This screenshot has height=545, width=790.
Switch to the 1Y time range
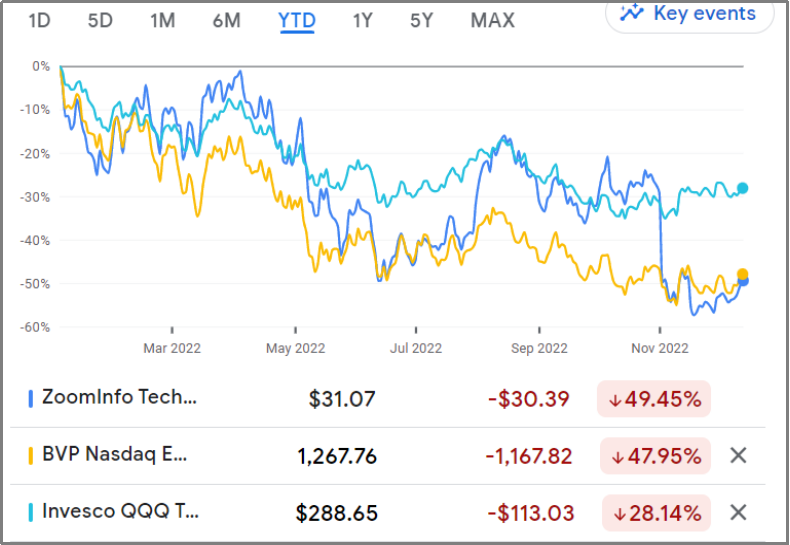[x=364, y=20]
